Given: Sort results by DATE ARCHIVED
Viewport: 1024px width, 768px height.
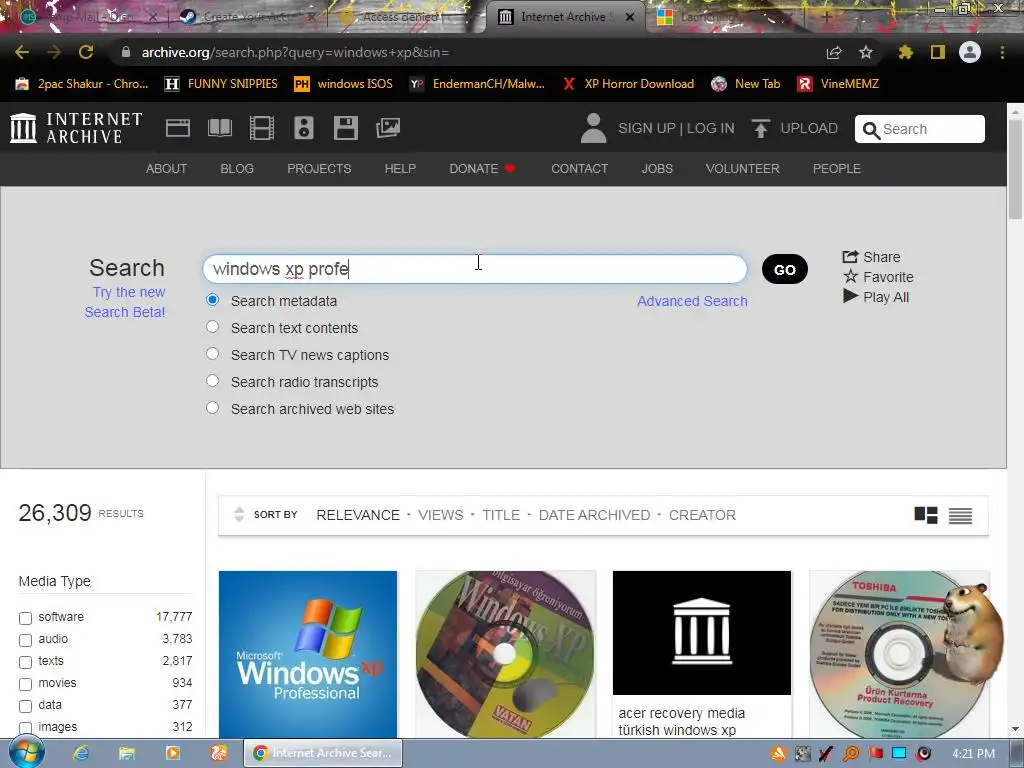Looking at the screenshot, I should (x=594, y=515).
